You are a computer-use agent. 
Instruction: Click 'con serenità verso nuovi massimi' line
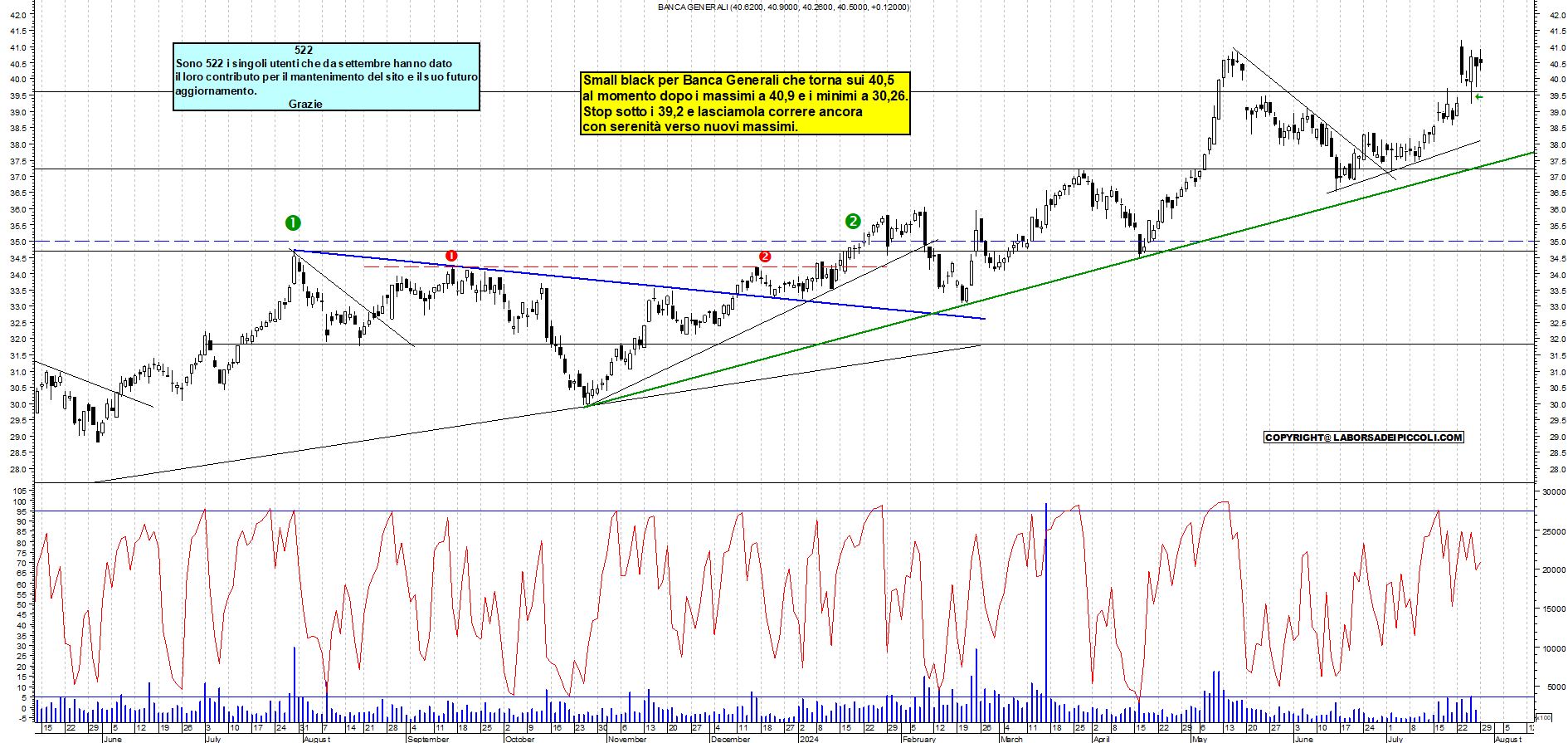tap(690, 126)
